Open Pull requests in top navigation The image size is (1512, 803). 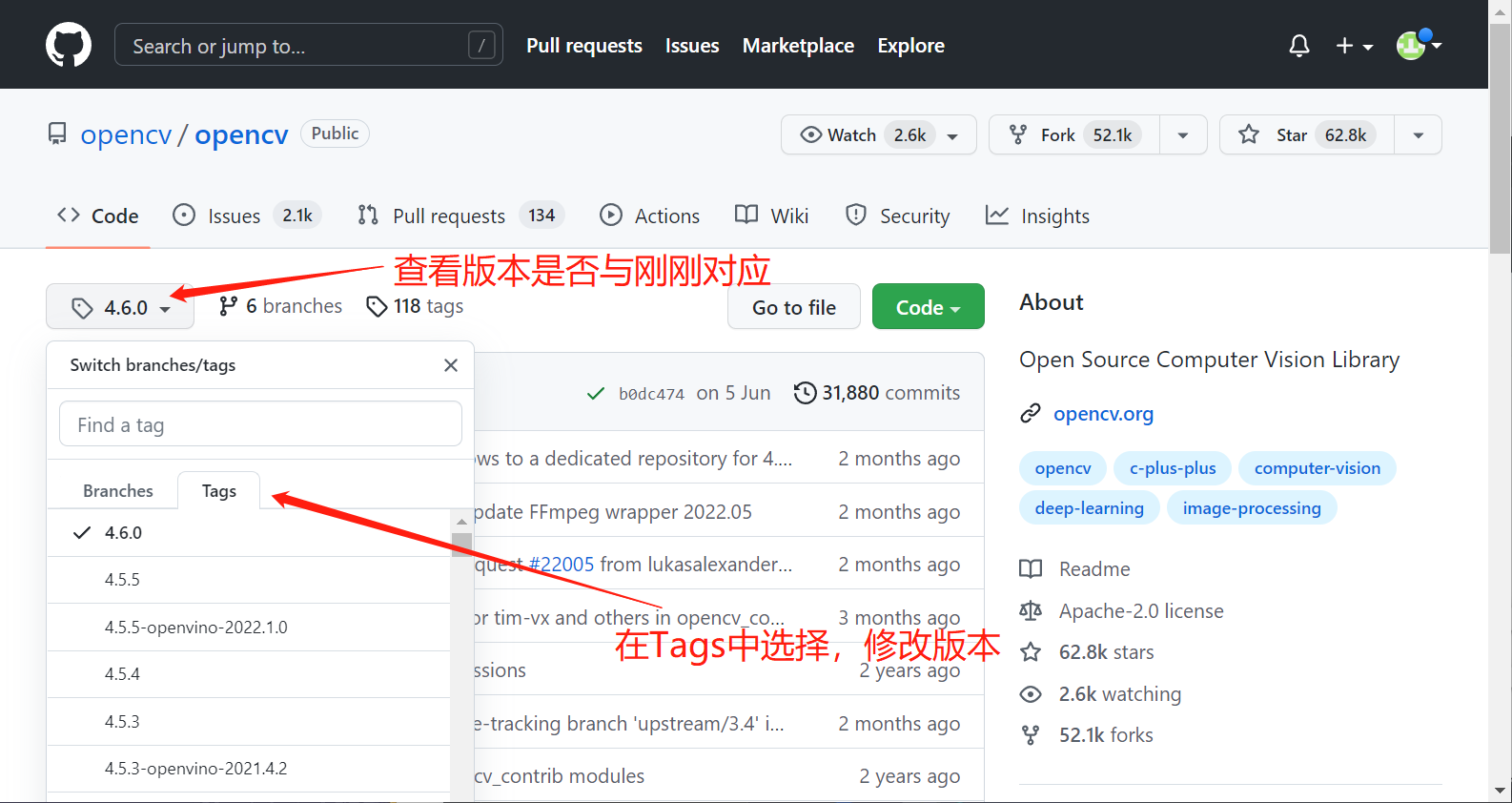click(584, 46)
